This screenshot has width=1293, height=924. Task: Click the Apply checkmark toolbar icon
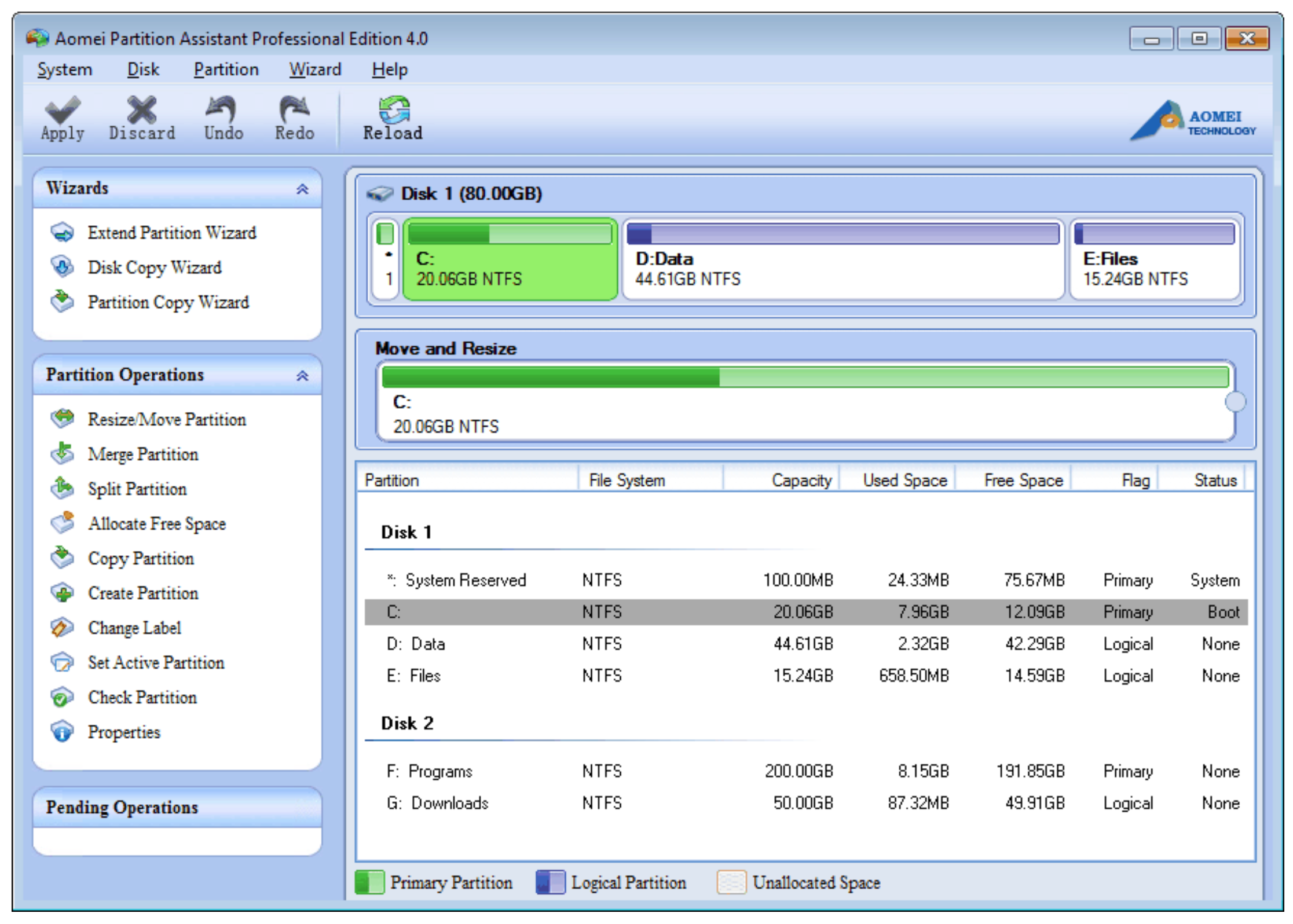point(63,110)
